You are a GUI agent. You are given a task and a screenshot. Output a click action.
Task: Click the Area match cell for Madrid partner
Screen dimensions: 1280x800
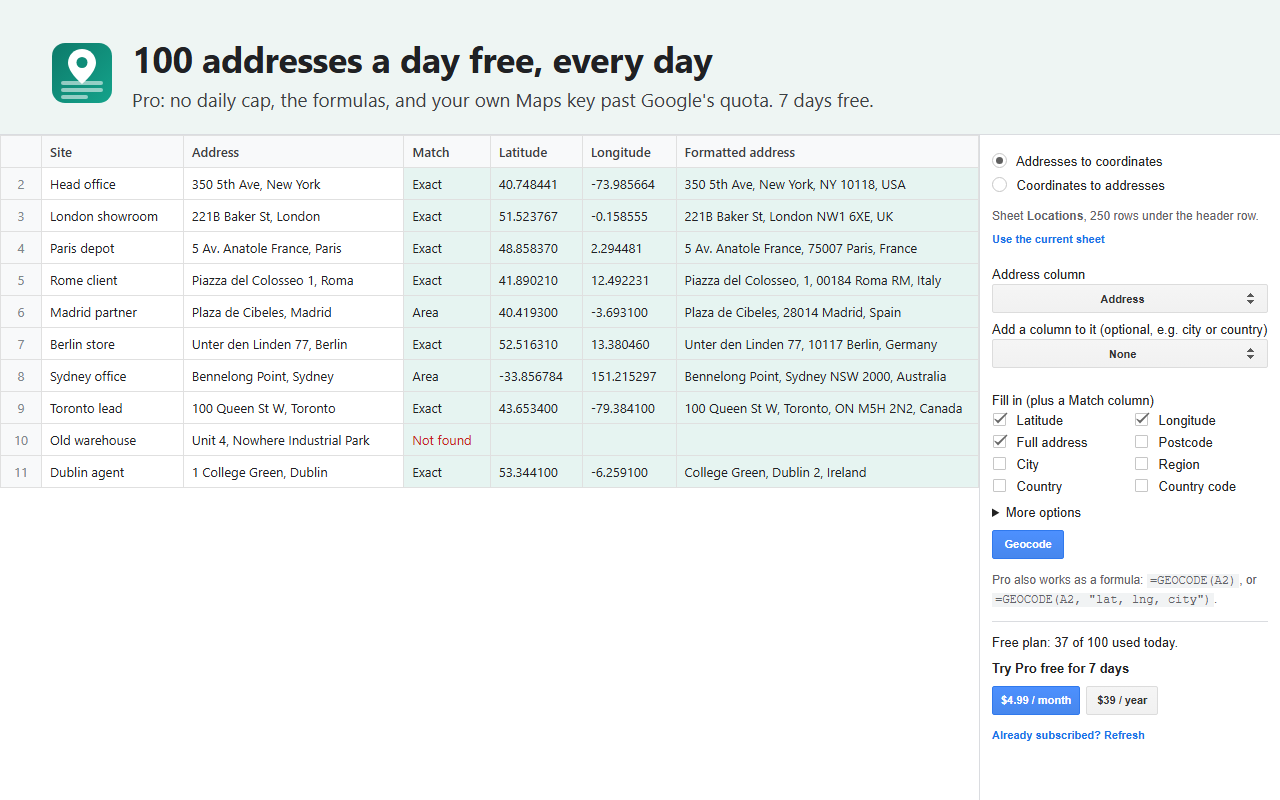(x=447, y=312)
